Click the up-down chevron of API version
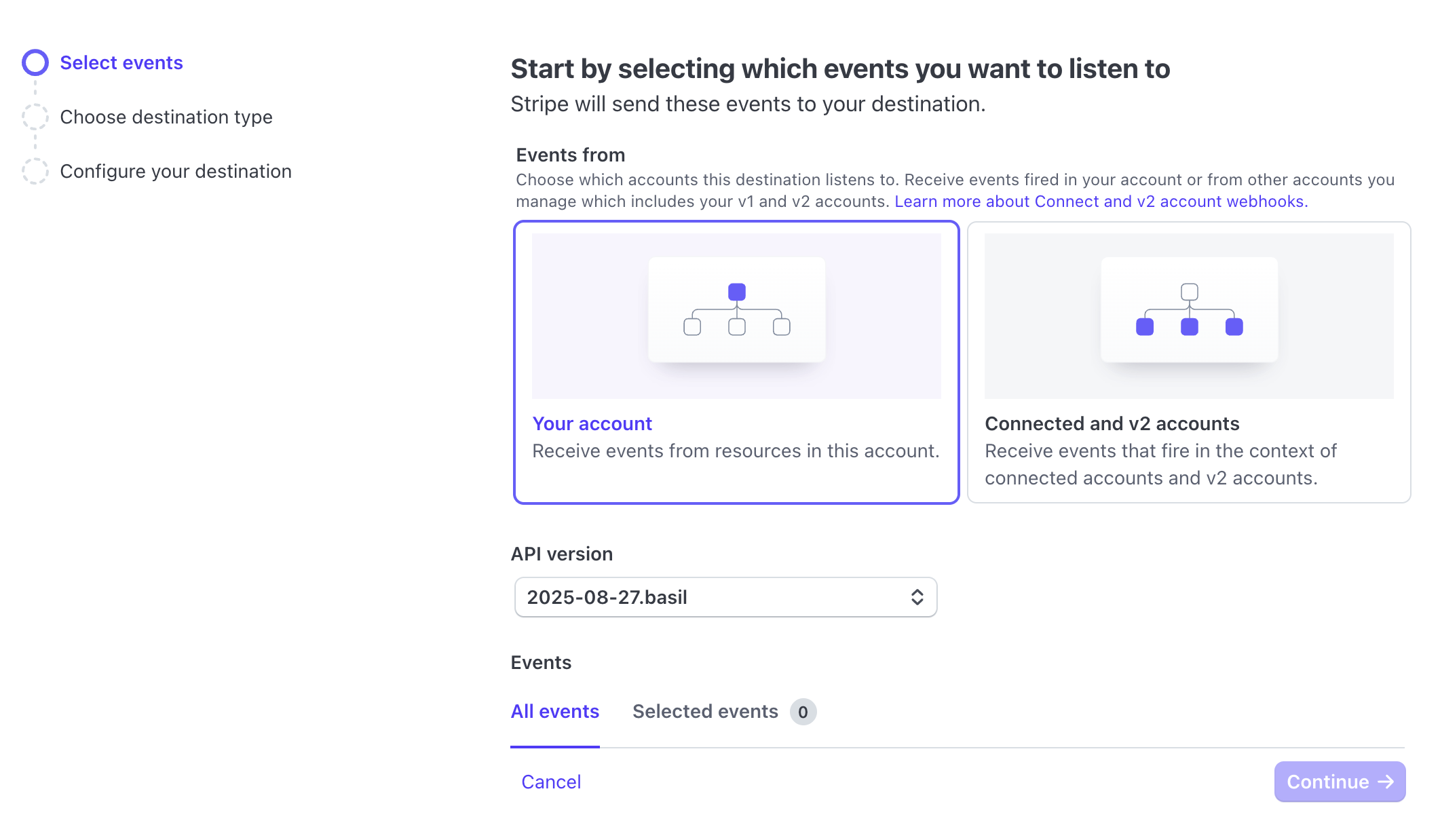Image resolution: width=1440 pixels, height=840 pixels. pos(917,597)
